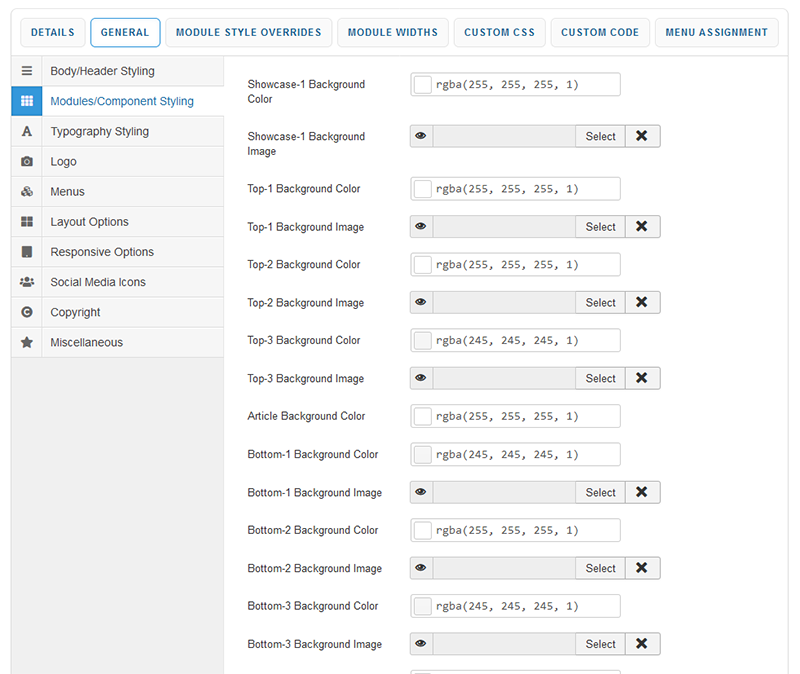This screenshot has height=674, width=800.
Task: Click the Typography Styling letter icon
Action: pos(27,132)
